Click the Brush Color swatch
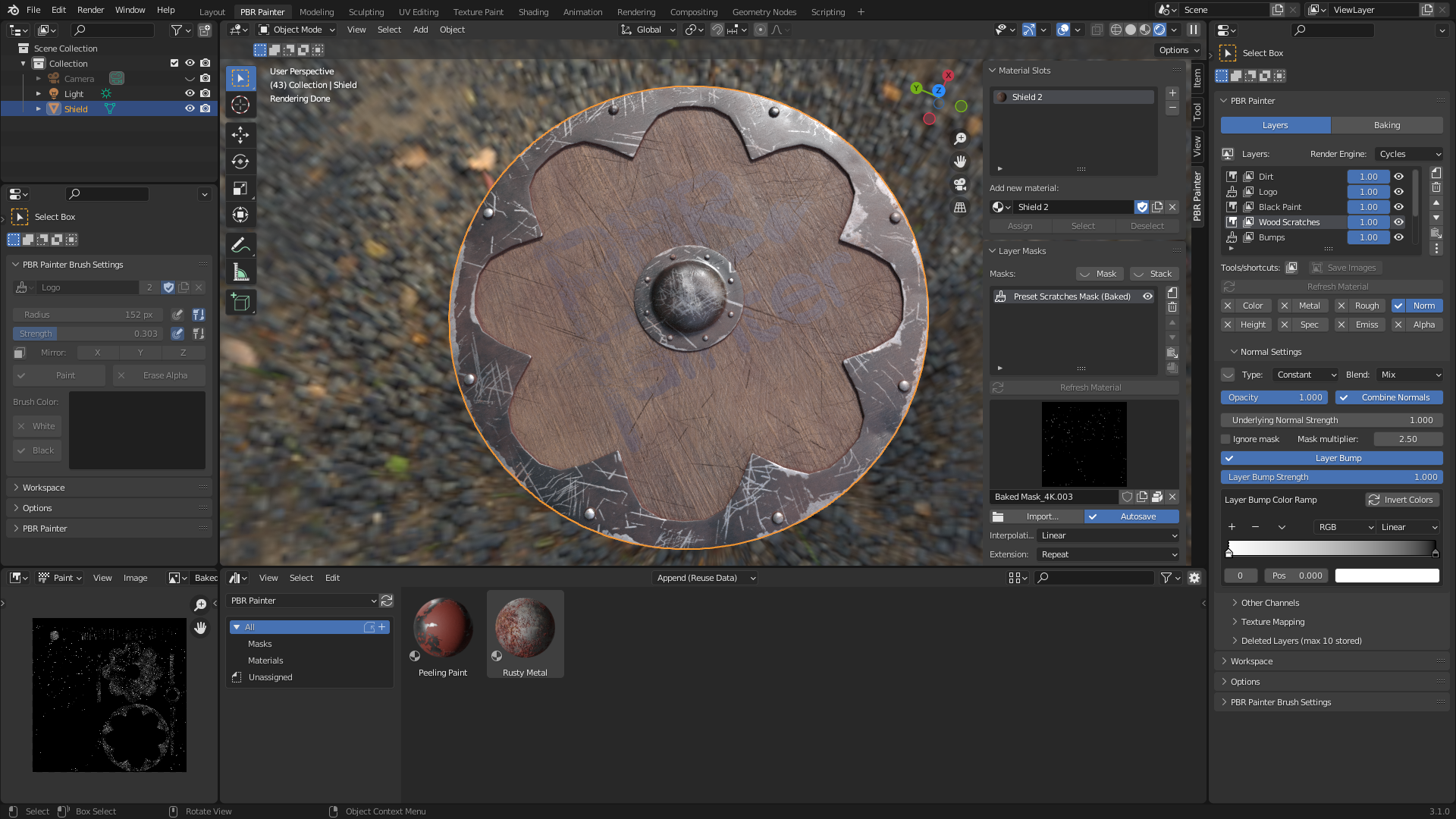Image resolution: width=1456 pixels, height=819 pixels. [x=137, y=430]
